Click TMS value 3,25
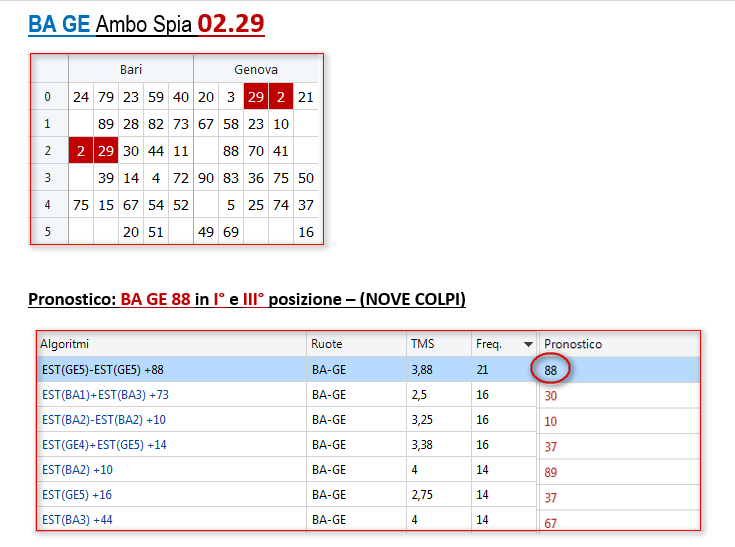Screen dimensions: 735x547 point(422,420)
